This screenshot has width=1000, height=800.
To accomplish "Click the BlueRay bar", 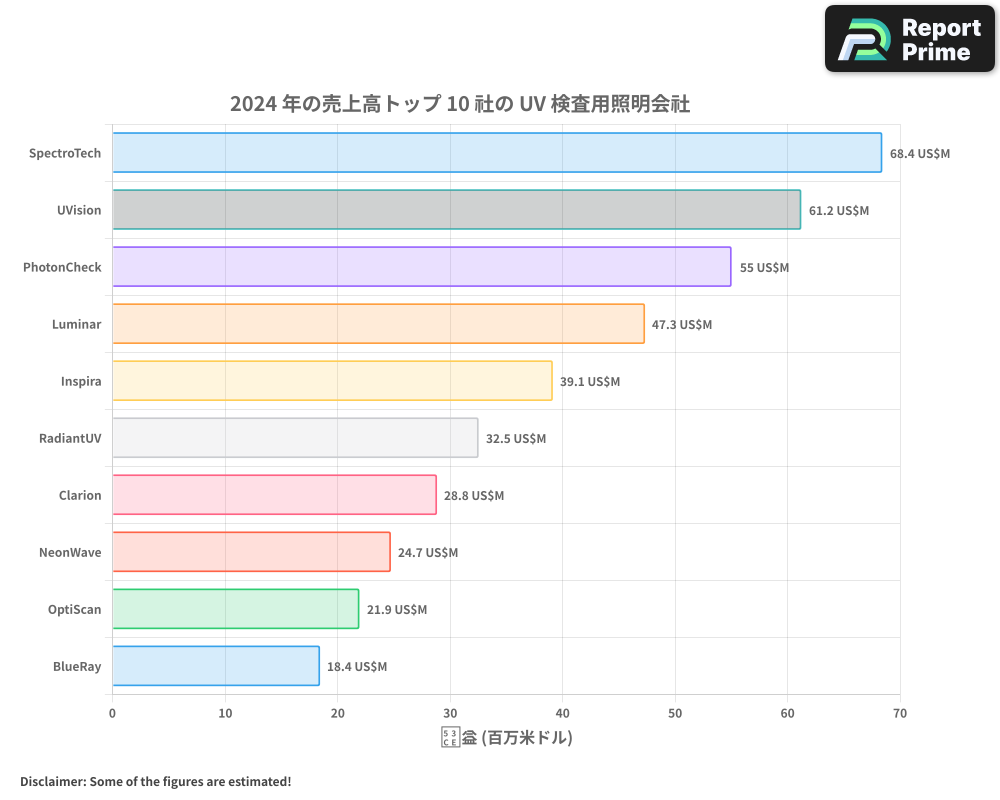I will coord(216,666).
